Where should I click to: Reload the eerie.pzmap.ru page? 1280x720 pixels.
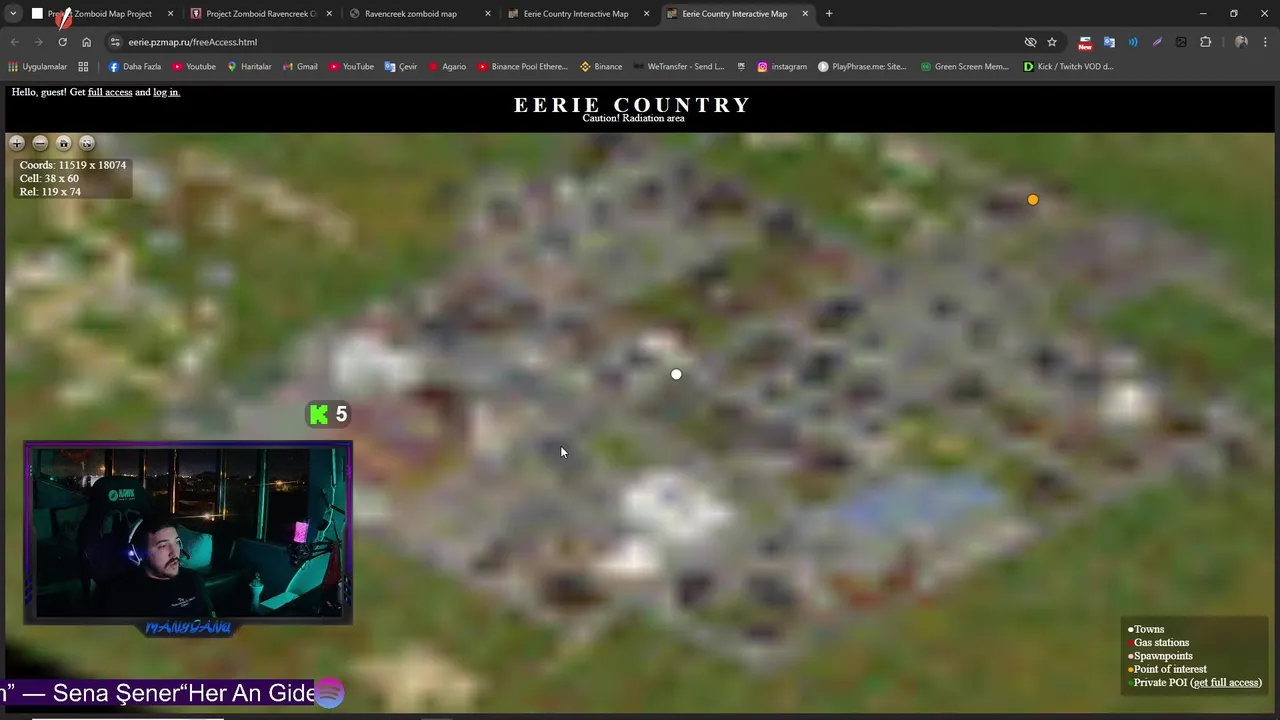click(x=62, y=42)
